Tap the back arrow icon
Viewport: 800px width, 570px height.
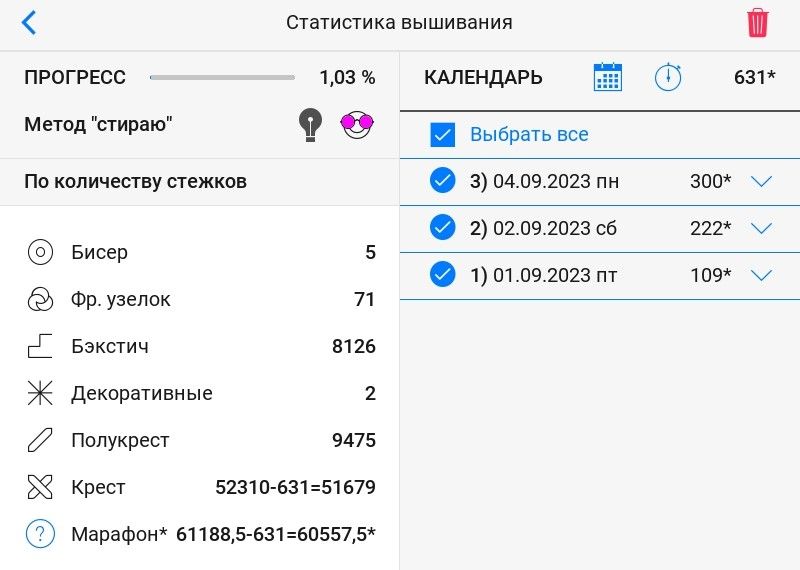tap(29, 23)
